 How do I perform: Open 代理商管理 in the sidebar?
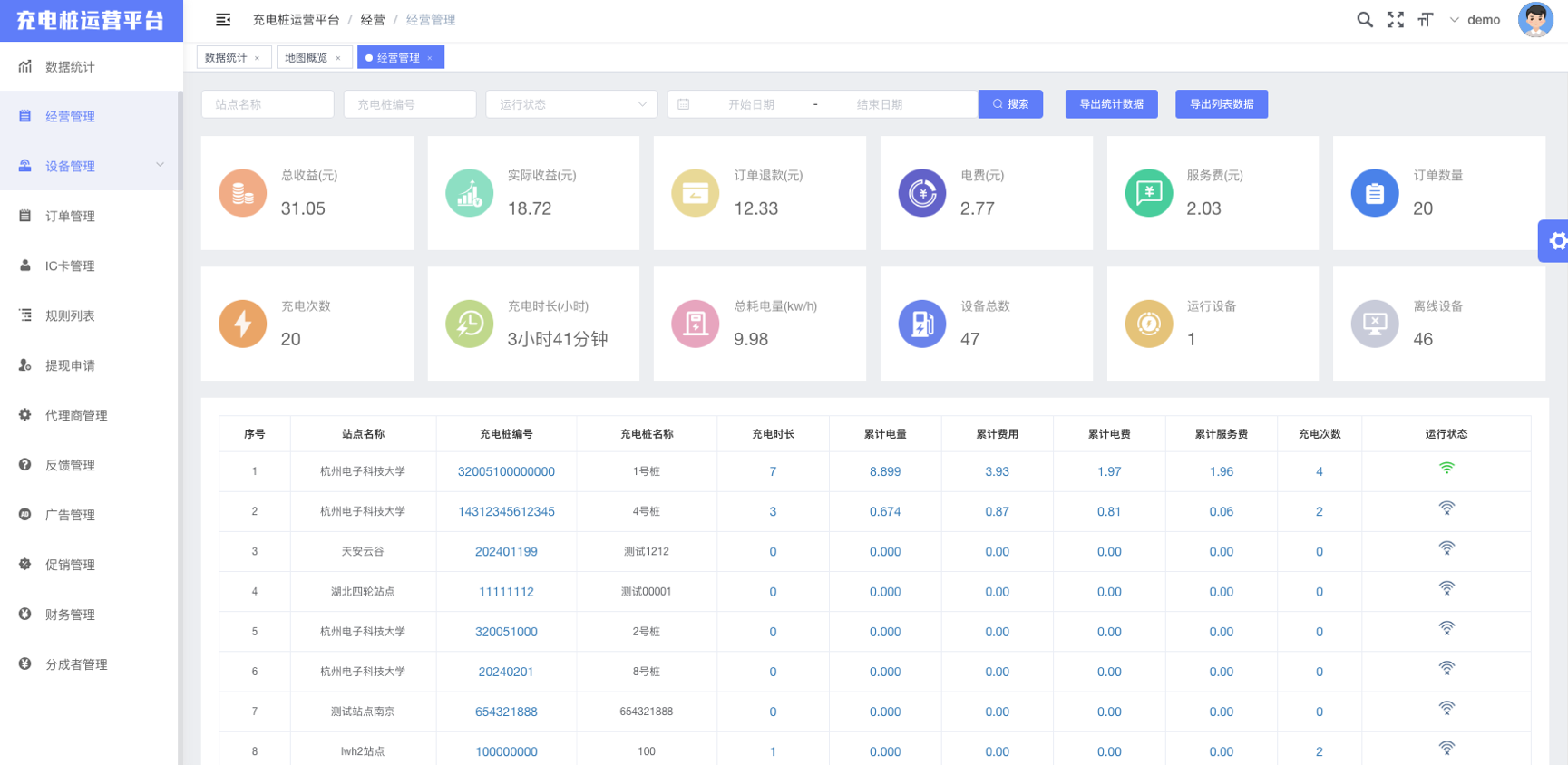(x=91, y=415)
